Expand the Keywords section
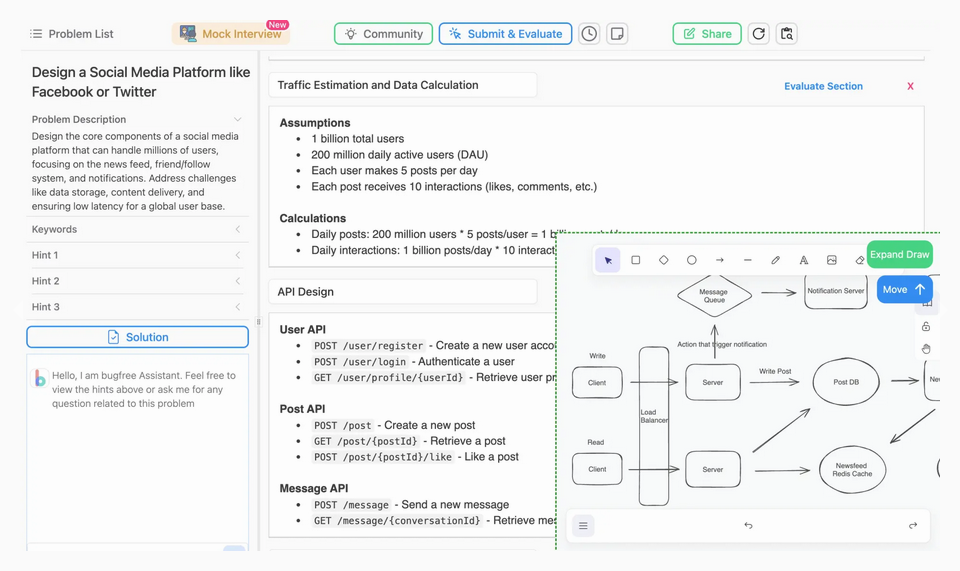The height and width of the screenshot is (571, 960). (x=137, y=230)
